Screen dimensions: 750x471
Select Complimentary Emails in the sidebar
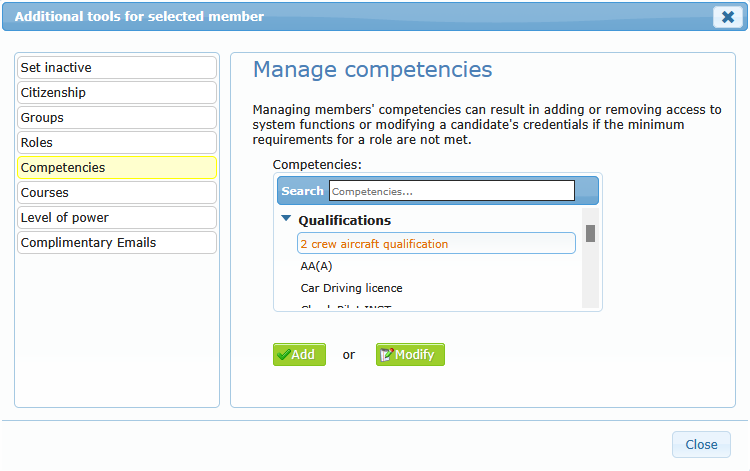(x=117, y=243)
